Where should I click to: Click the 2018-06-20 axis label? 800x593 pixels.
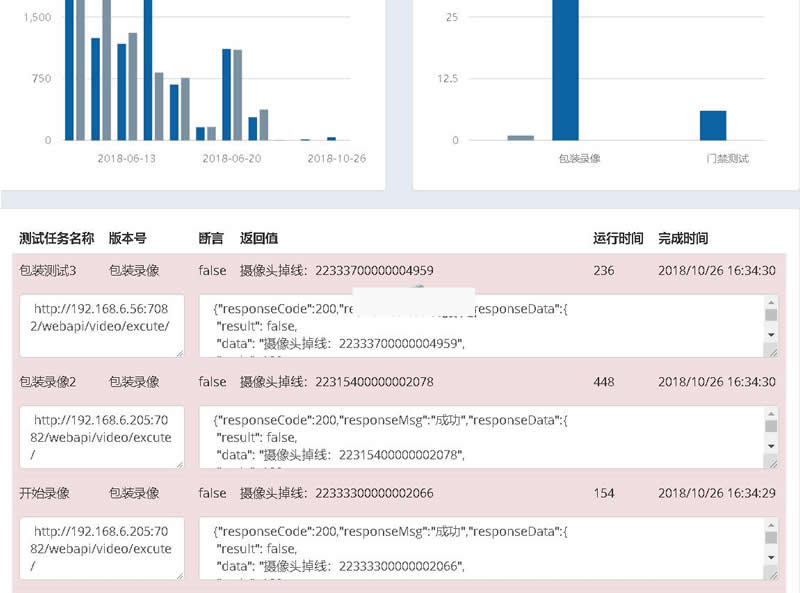pyautogui.click(x=232, y=159)
